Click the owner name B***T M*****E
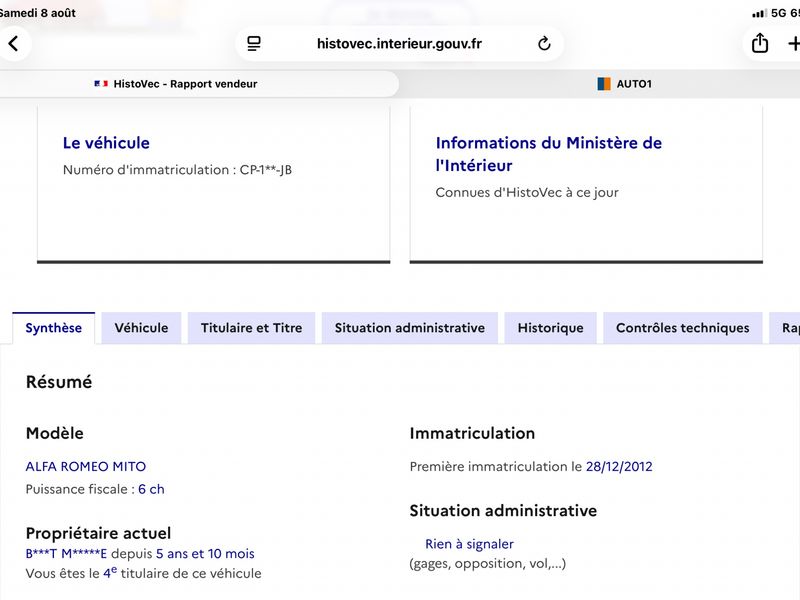The width and height of the screenshot is (800, 600). click(66, 554)
